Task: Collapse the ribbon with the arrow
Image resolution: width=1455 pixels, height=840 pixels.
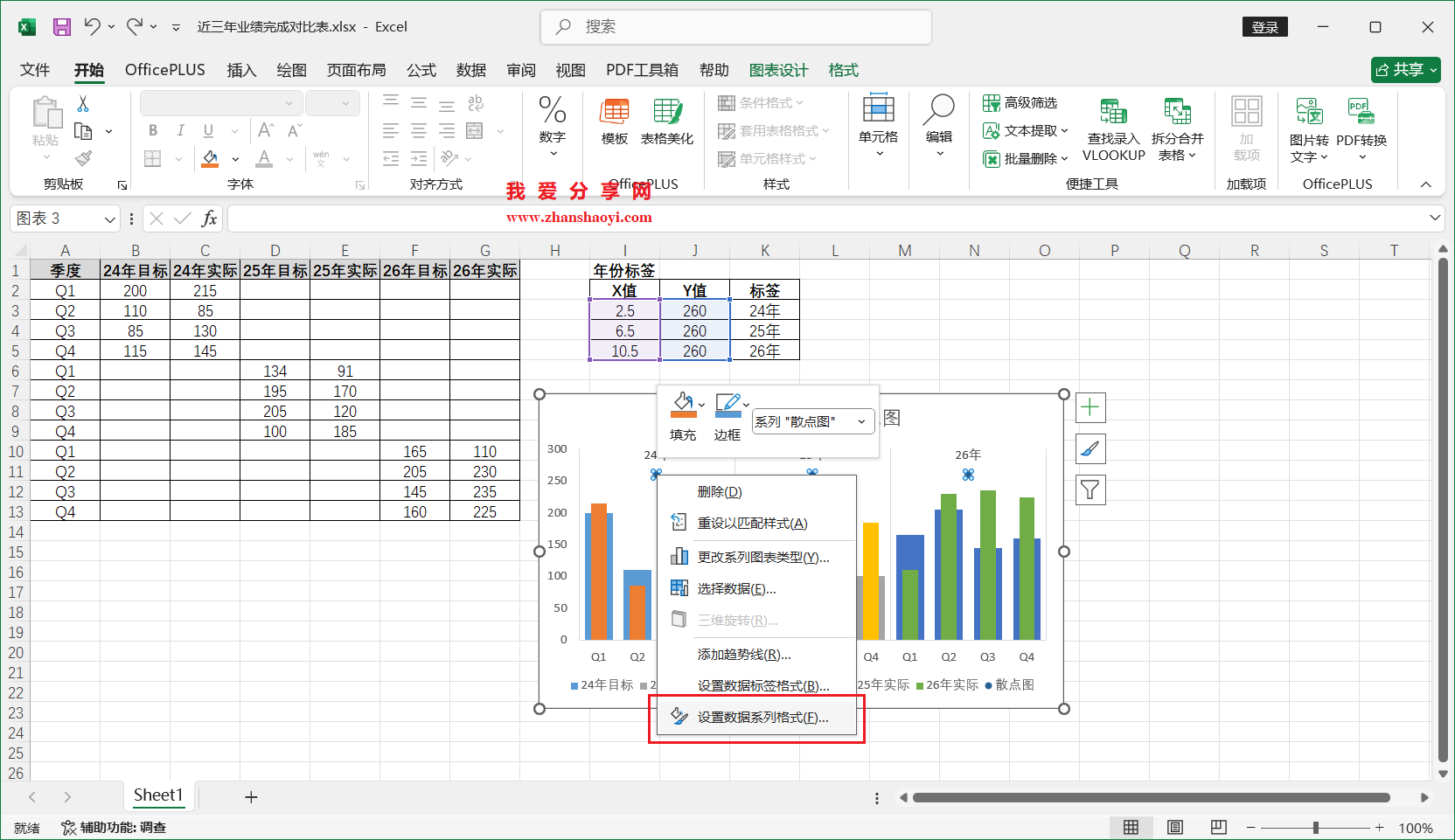Action: (x=1426, y=184)
